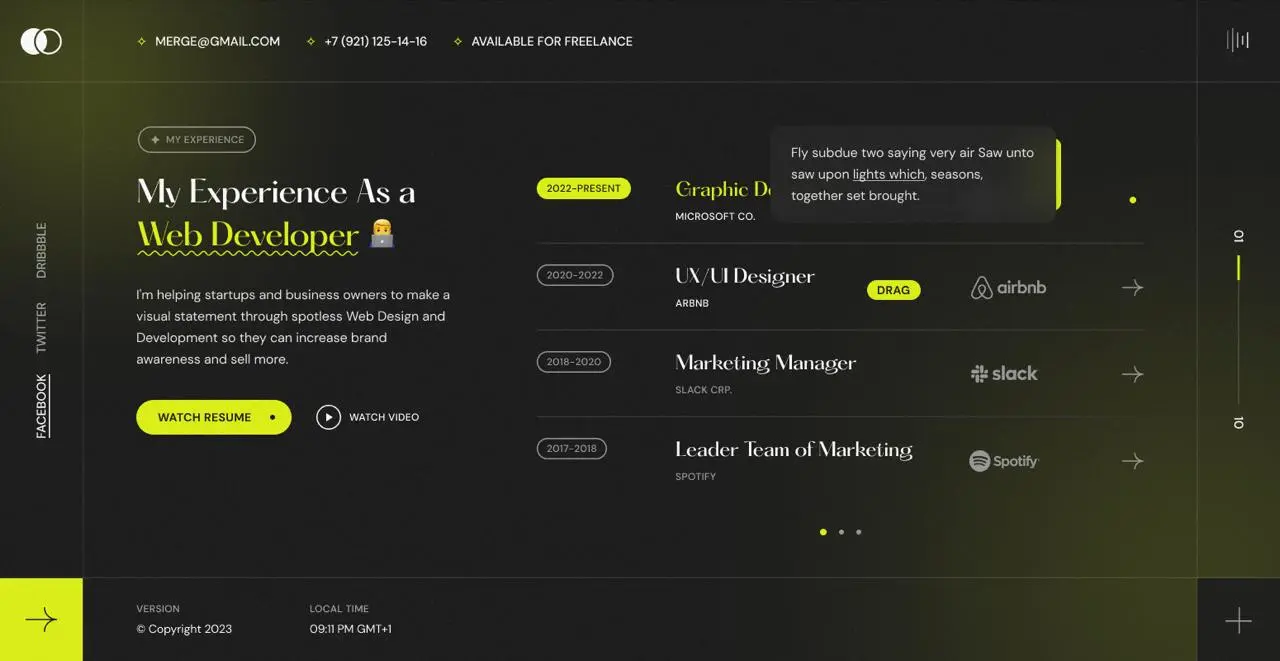Click the Web Developer heading text
Image resolution: width=1280 pixels, height=661 pixels.
click(x=247, y=235)
